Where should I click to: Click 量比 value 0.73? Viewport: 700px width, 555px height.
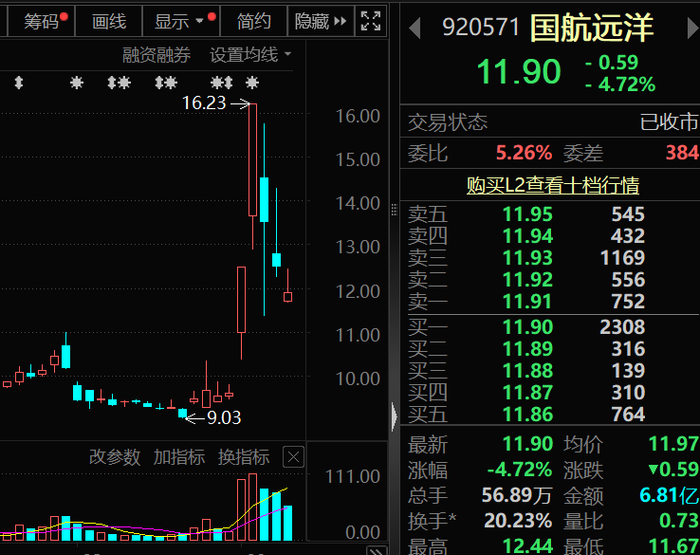click(x=679, y=521)
